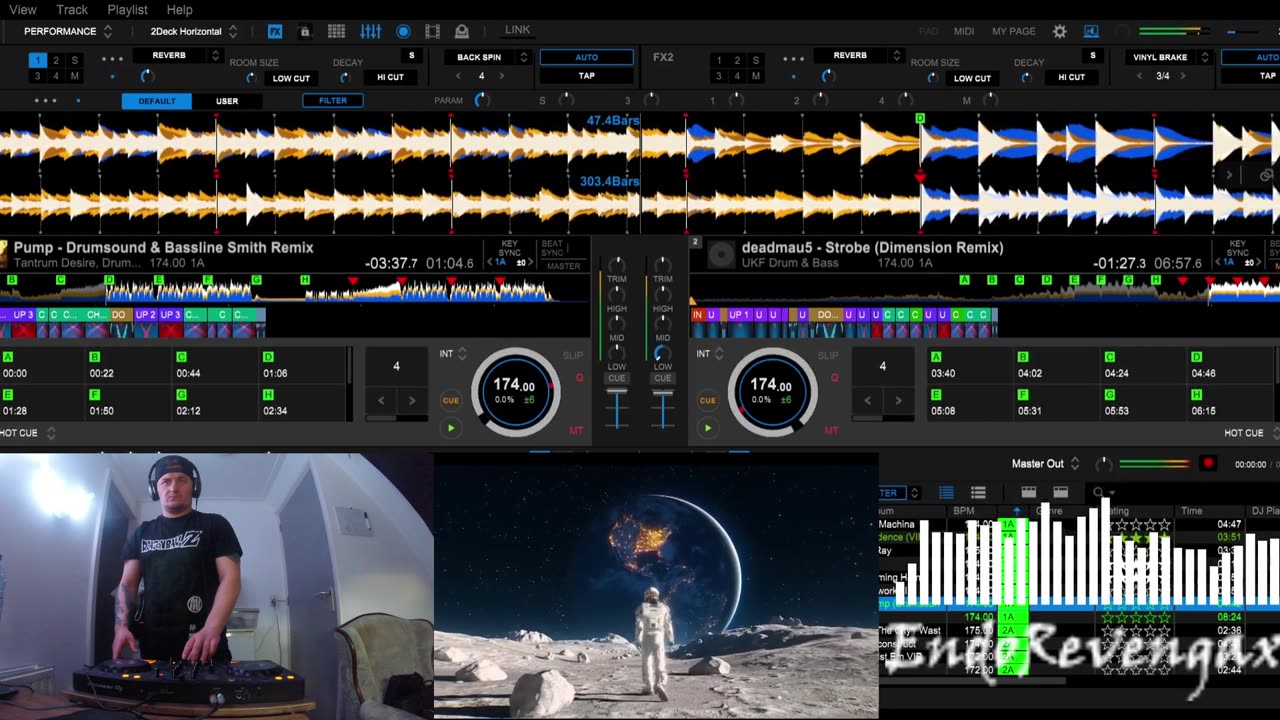Open the View menu

click(x=22, y=10)
